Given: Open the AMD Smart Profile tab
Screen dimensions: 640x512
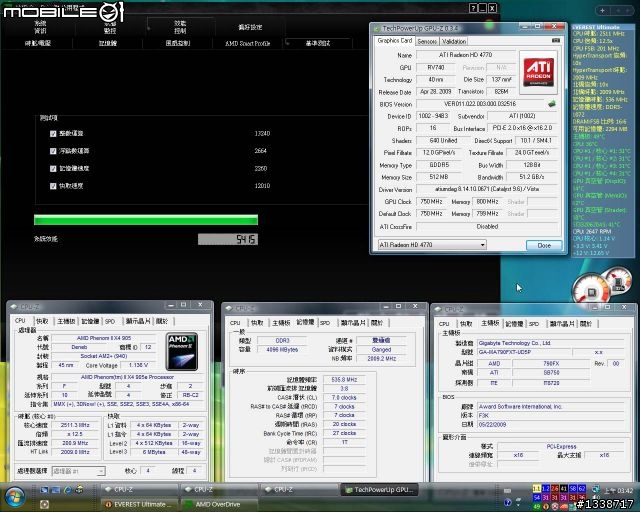Looking at the screenshot, I should (x=248, y=43).
